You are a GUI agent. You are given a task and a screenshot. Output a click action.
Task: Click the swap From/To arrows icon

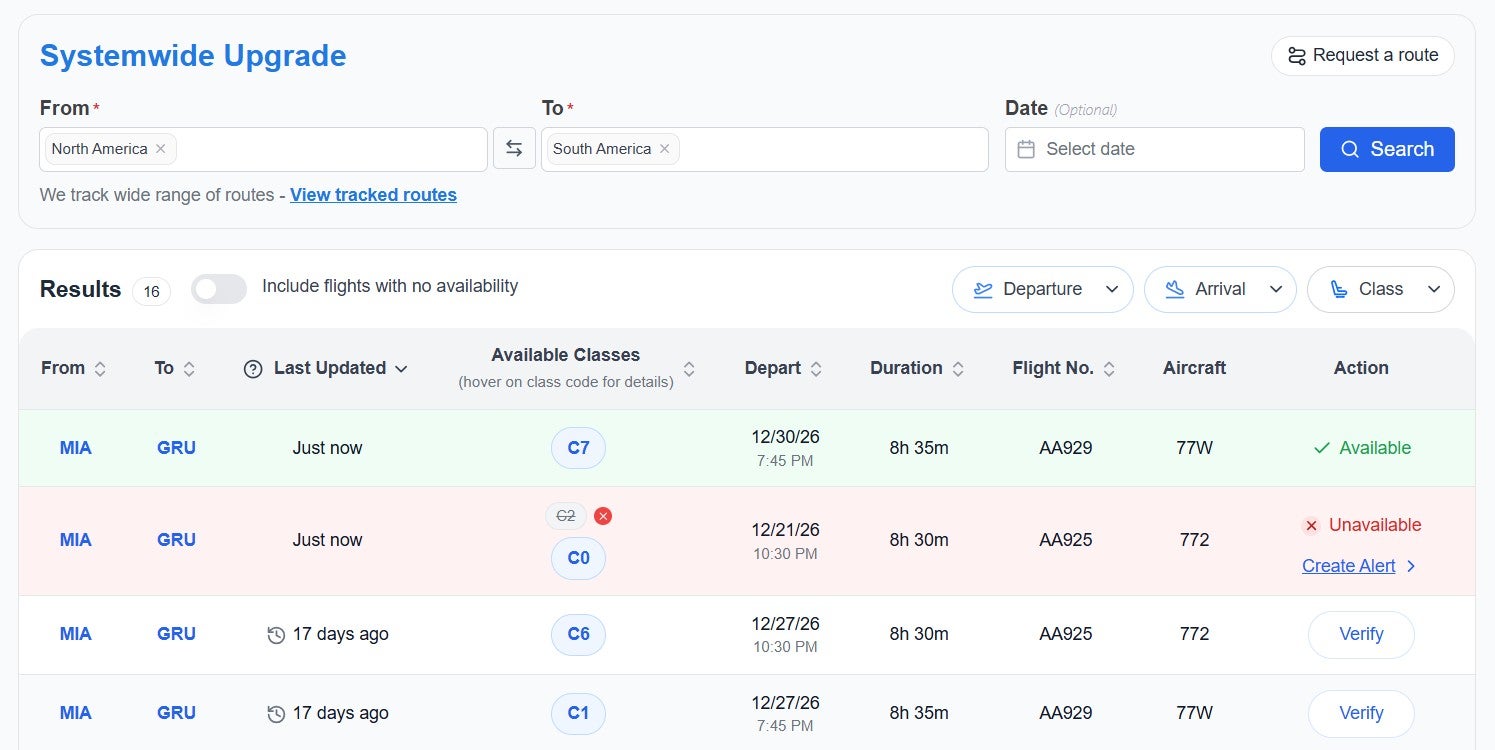pos(514,147)
